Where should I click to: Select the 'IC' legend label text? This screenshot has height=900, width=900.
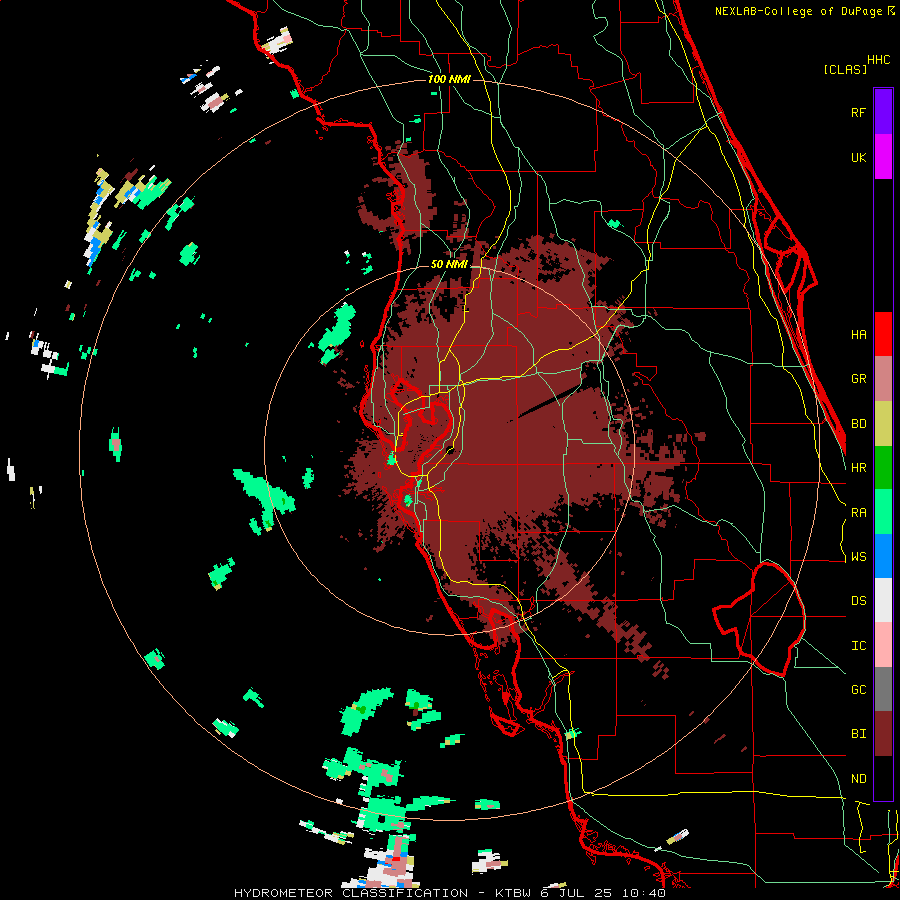point(858,646)
